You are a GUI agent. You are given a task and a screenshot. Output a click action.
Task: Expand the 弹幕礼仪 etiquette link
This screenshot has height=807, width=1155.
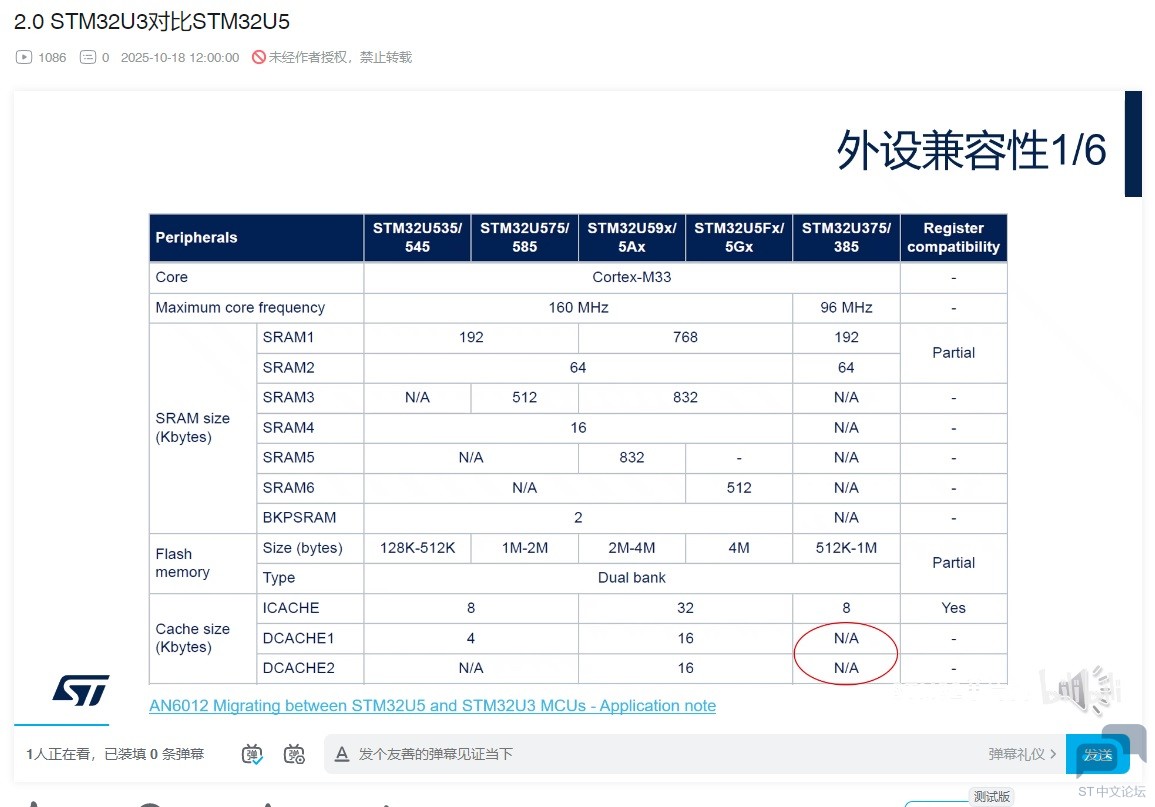1022,754
